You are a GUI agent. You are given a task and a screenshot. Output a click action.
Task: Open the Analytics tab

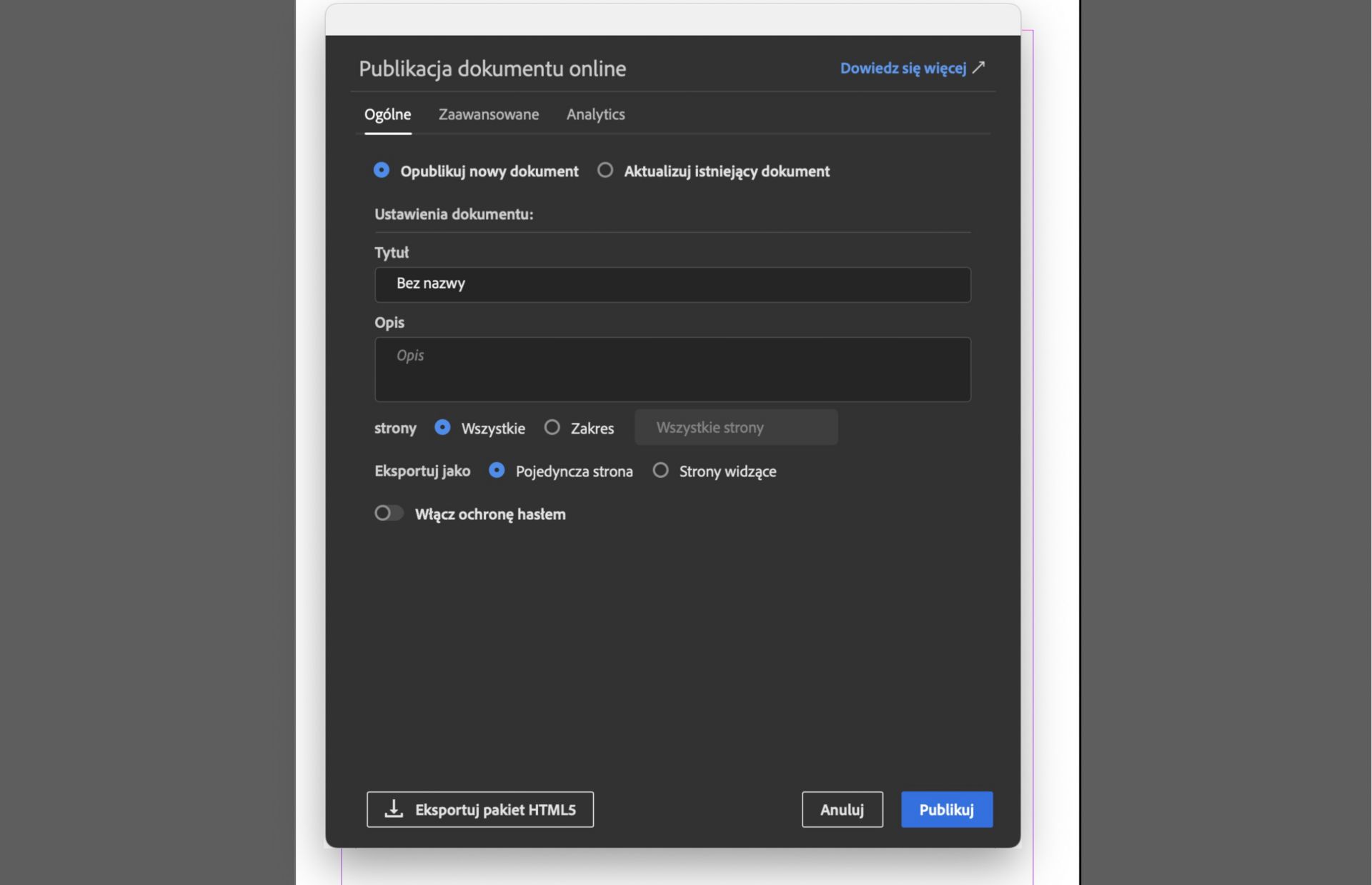point(595,114)
